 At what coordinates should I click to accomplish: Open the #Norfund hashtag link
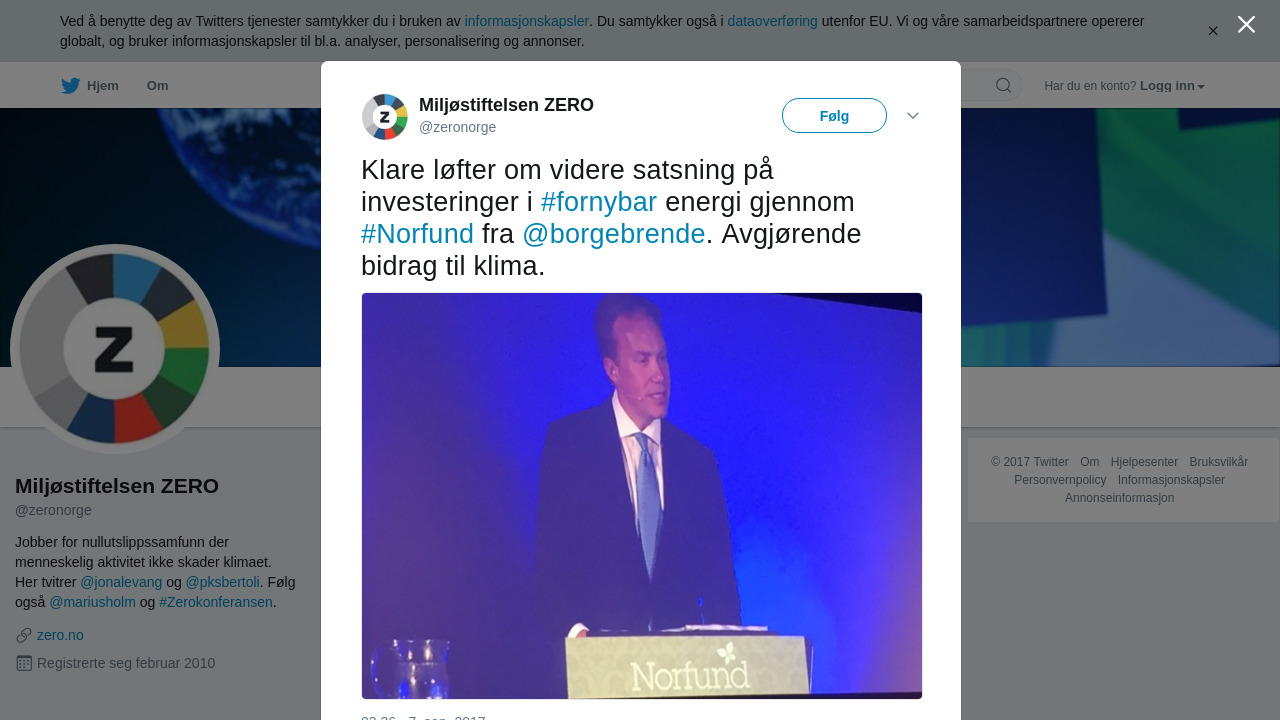coord(417,234)
